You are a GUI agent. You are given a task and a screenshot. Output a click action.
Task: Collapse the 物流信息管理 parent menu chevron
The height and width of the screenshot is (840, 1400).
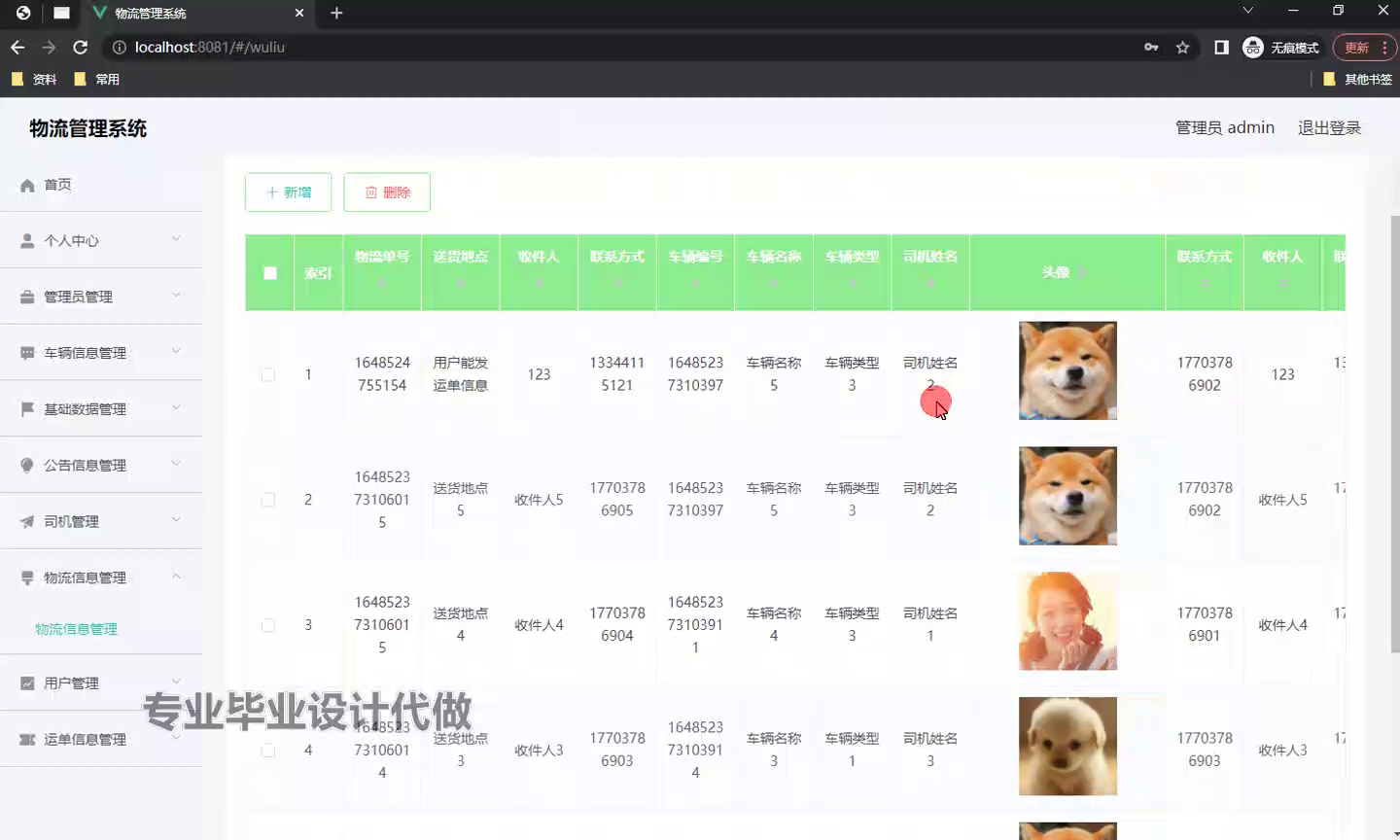point(176,577)
